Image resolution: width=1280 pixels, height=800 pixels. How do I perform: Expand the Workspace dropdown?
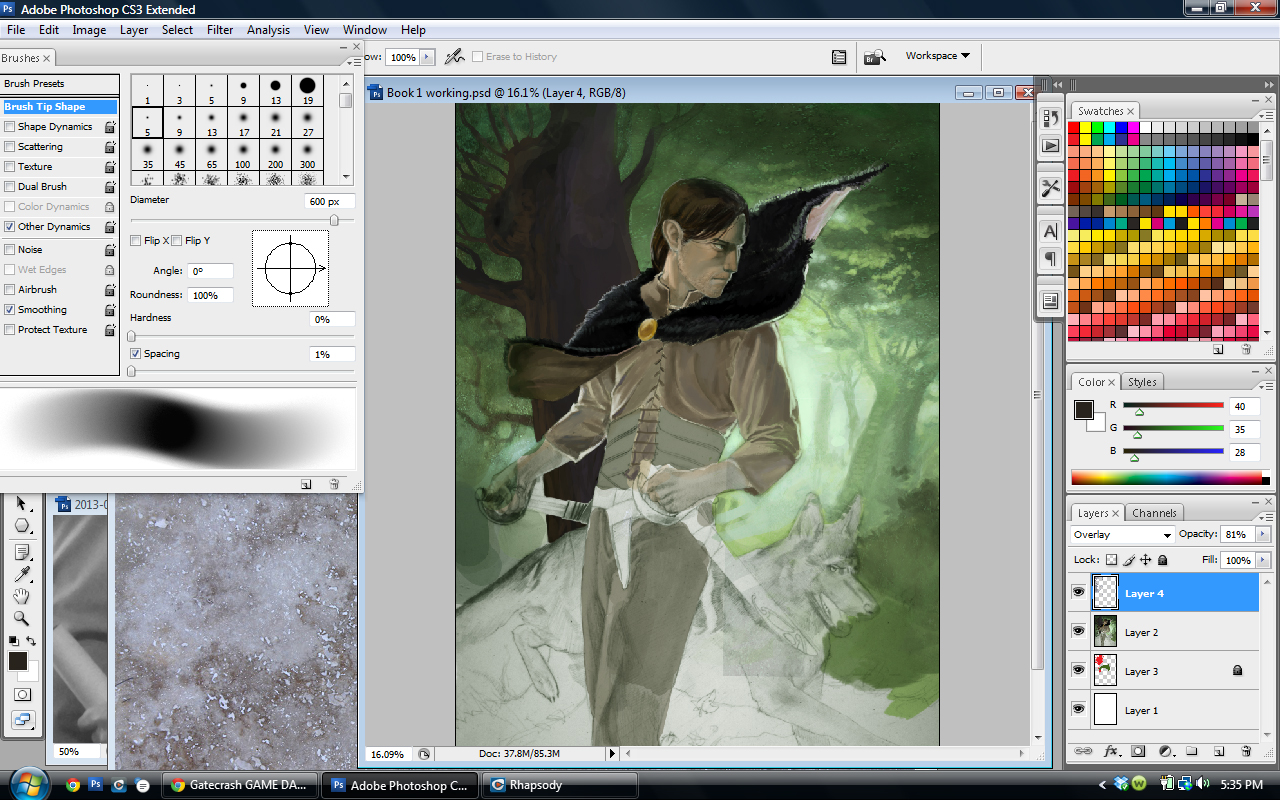pyautogui.click(x=937, y=56)
